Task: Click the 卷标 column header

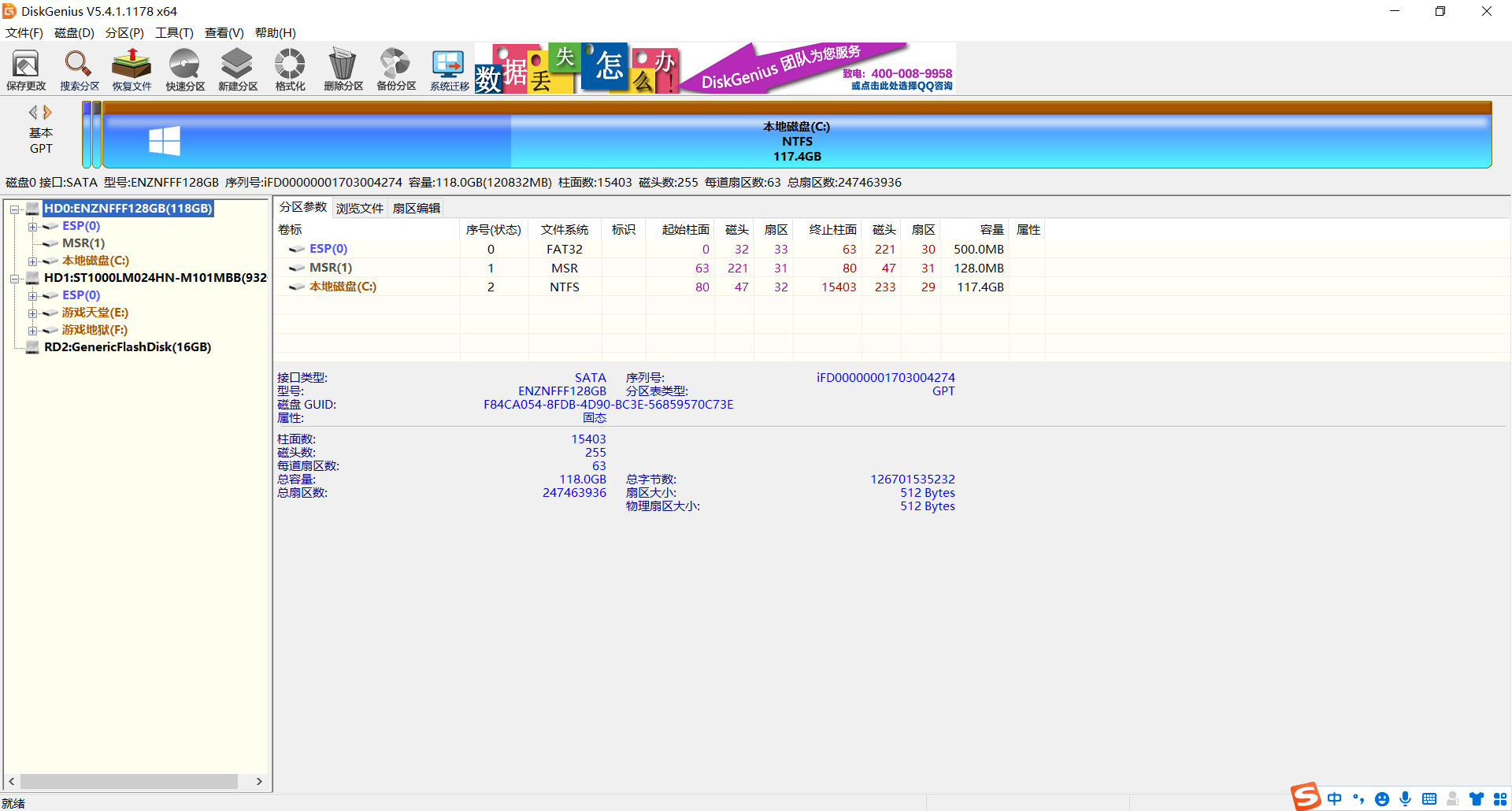Action: [x=367, y=230]
